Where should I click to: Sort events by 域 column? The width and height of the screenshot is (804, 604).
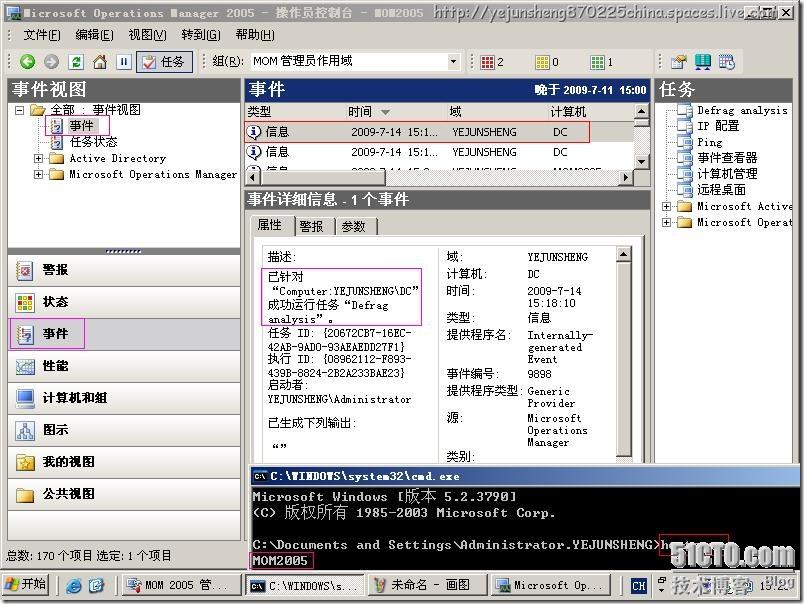tap(497, 112)
